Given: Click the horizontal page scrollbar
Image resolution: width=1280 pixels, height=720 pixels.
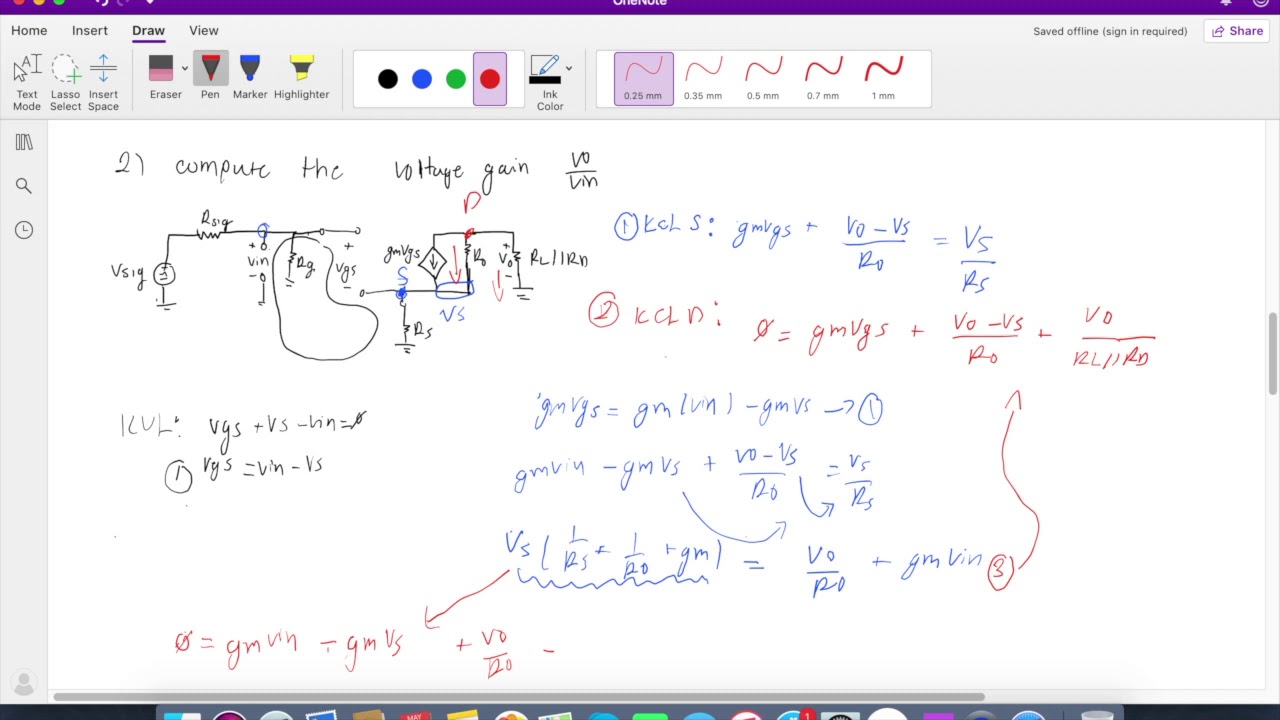Looking at the screenshot, I should [x=519, y=697].
